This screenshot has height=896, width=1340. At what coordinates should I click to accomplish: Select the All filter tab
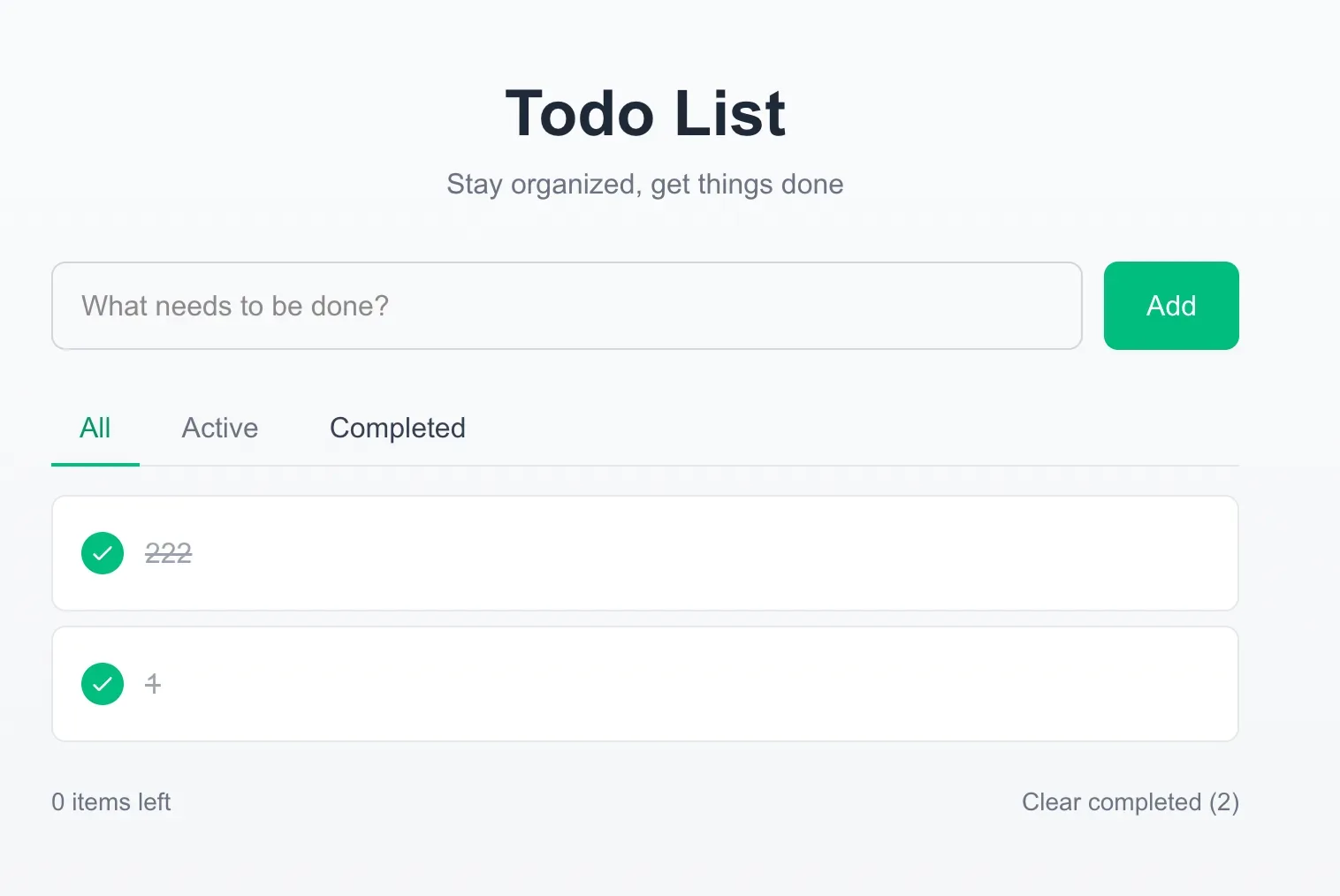pyautogui.click(x=95, y=428)
